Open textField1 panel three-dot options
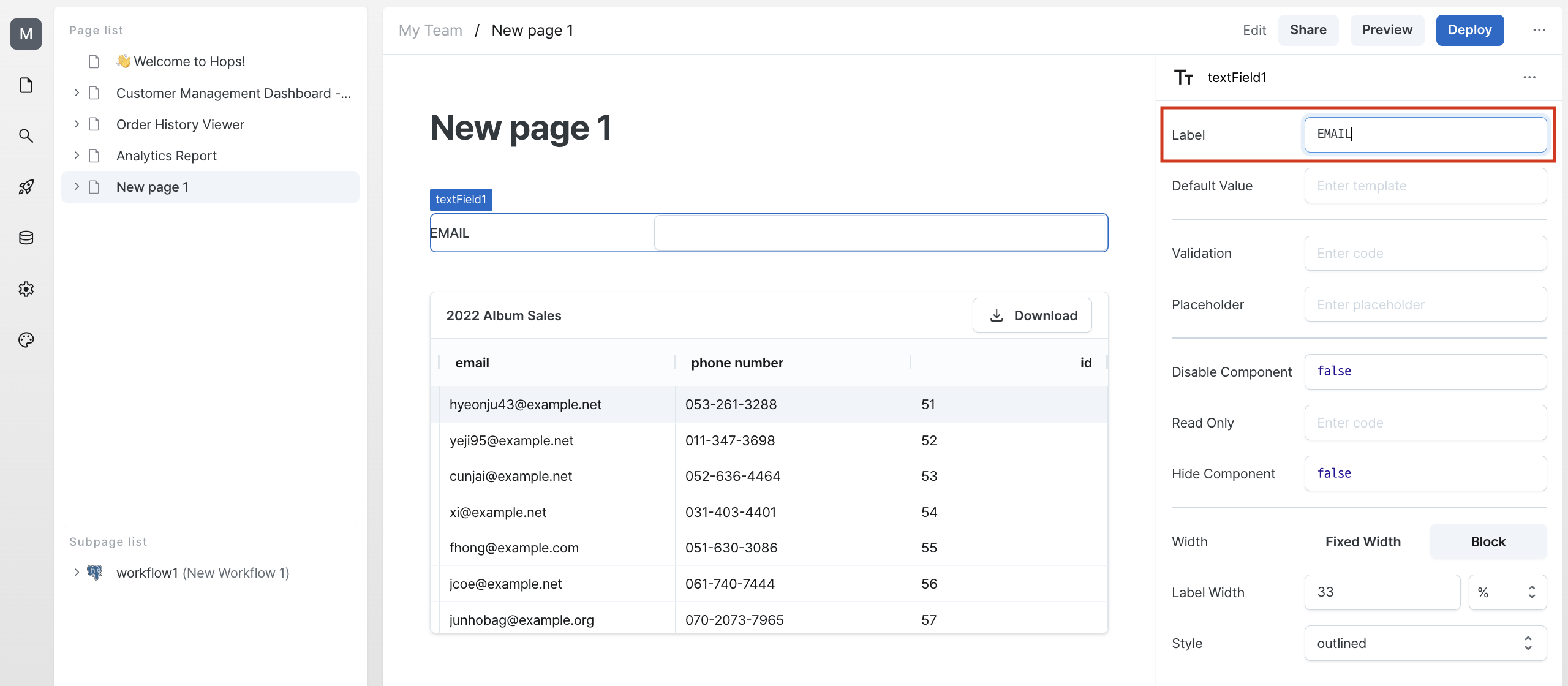 tap(1529, 77)
